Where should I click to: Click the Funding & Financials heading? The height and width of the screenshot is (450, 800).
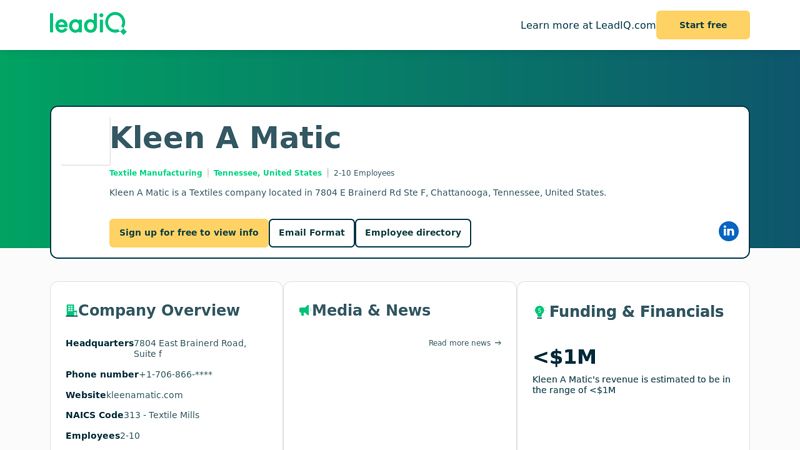tap(636, 311)
